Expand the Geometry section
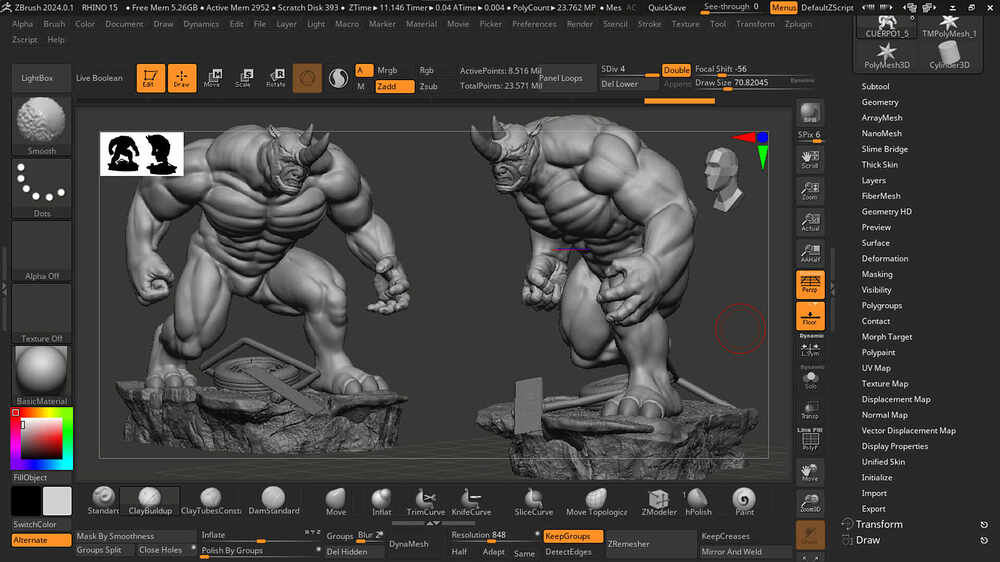1000x562 pixels. pos(879,102)
